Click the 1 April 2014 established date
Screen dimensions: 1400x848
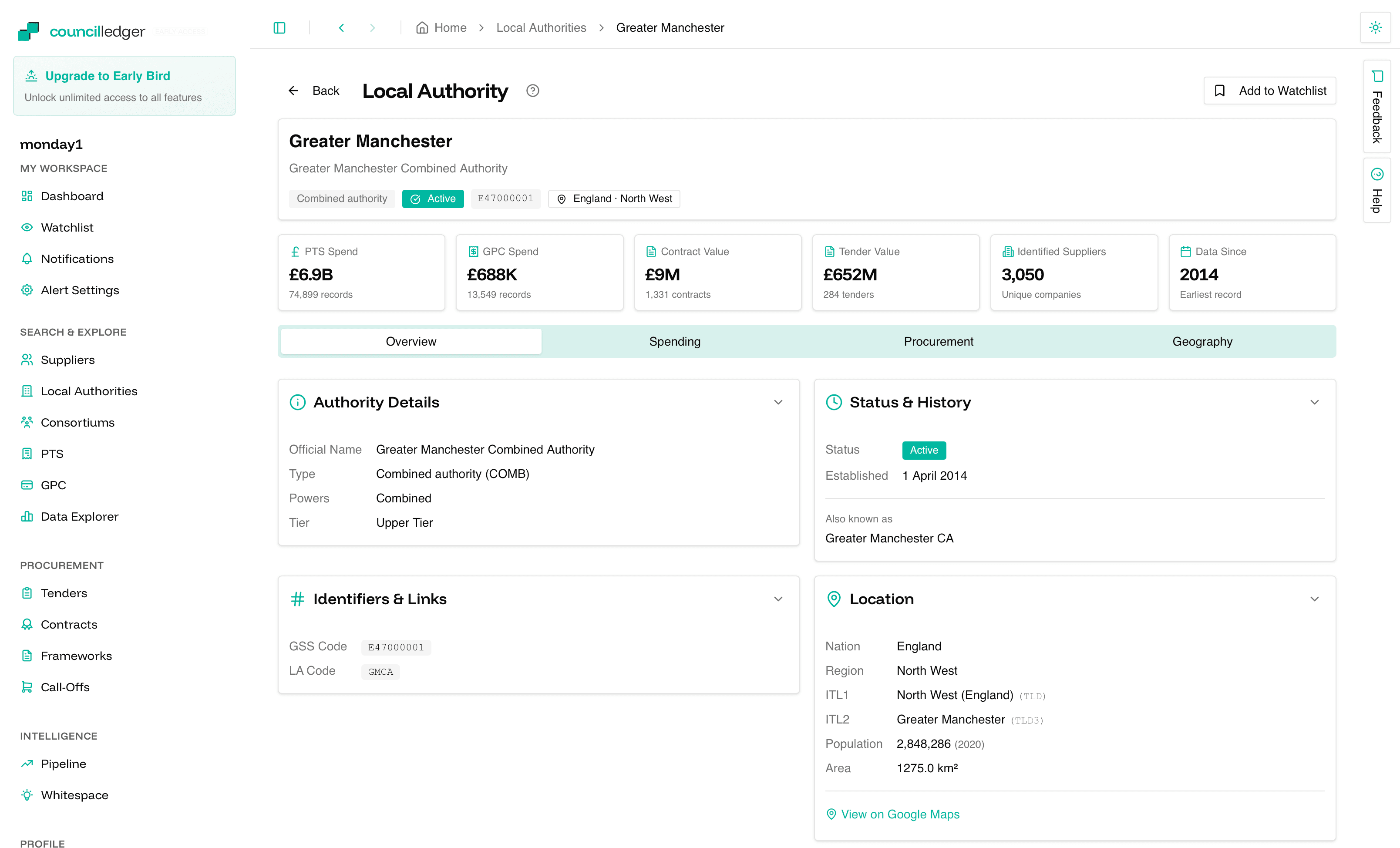pos(934,476)
